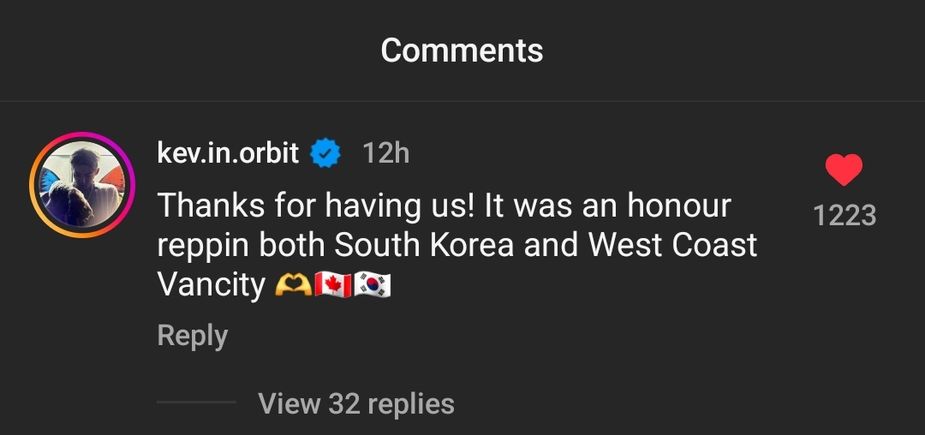Click the Canada flag emoji
Image resolution: width=925 pixels, height=435 pixels.
332,285
